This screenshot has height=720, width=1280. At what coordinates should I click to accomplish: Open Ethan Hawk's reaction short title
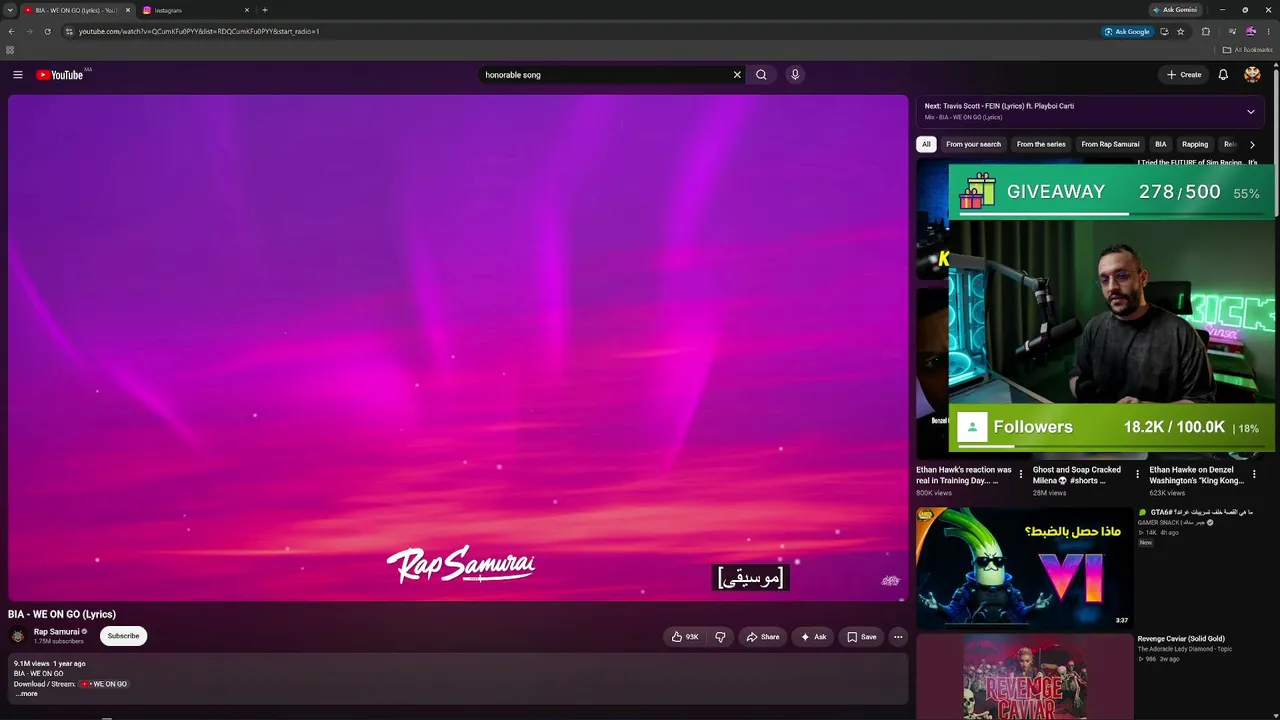pyautogui.click(x=964, y=475)
